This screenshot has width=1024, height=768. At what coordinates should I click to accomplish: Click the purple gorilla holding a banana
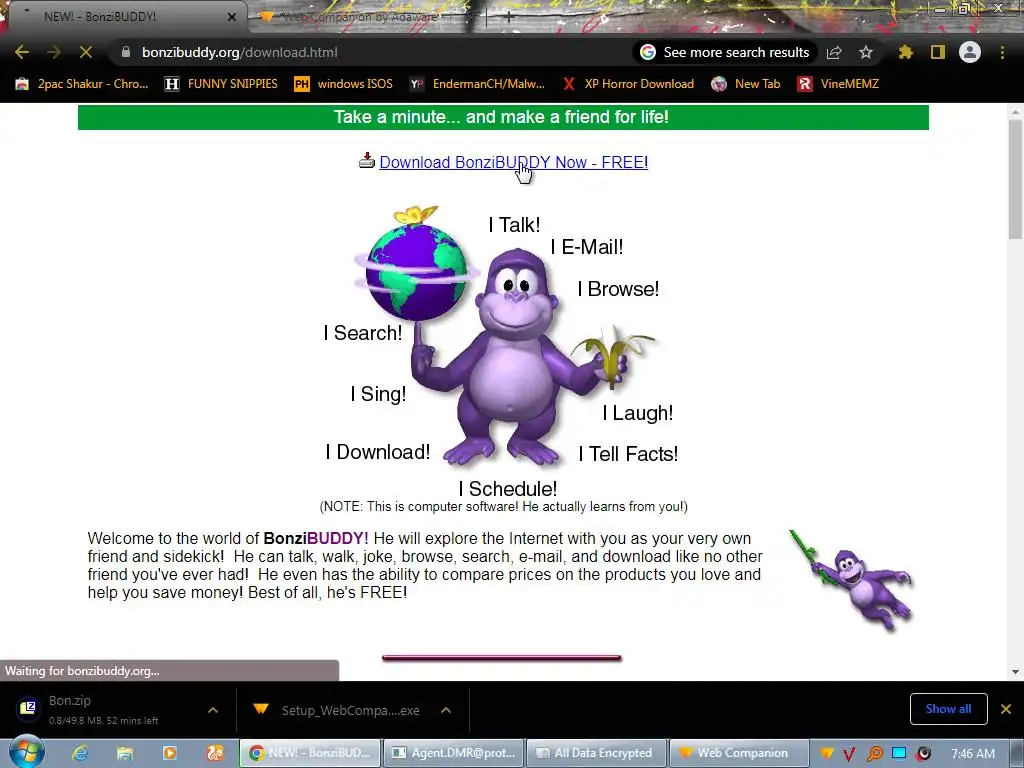(x=516, y=358)
